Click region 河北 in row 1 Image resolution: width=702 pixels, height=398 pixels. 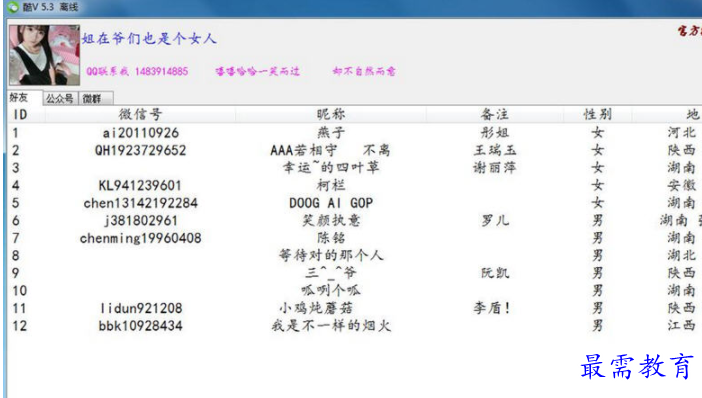[x=682, y=133]
